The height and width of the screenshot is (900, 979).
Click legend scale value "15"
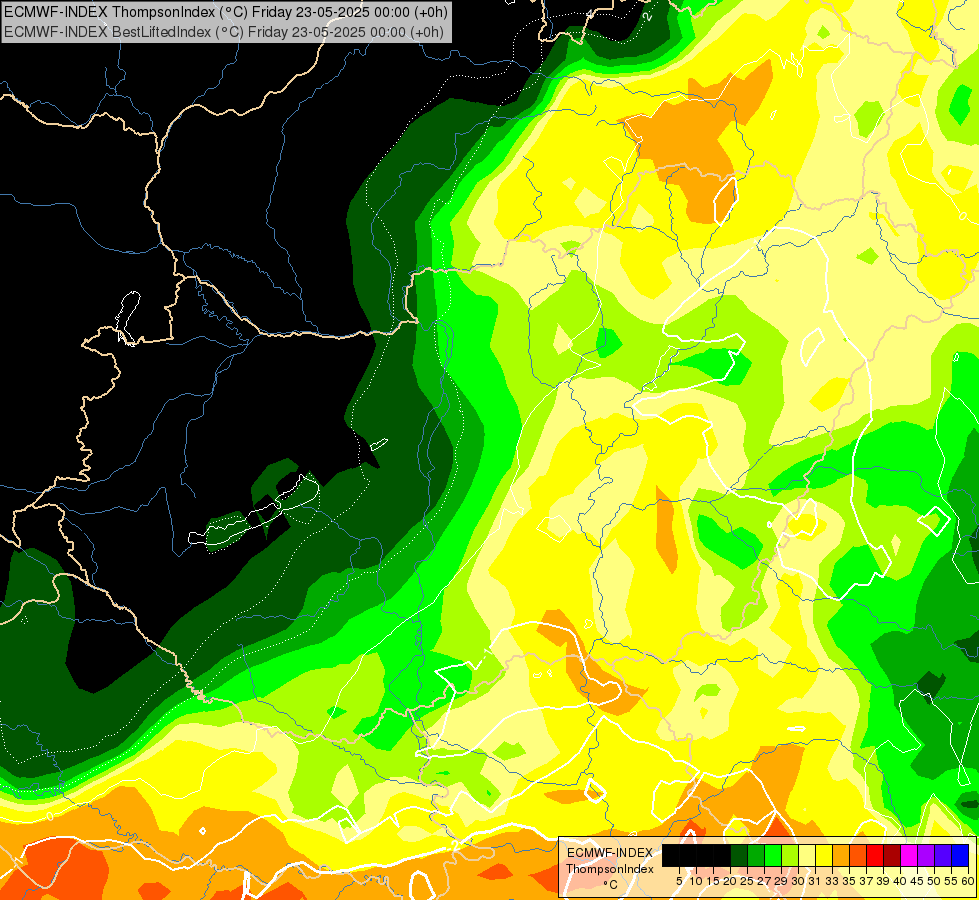713,881
